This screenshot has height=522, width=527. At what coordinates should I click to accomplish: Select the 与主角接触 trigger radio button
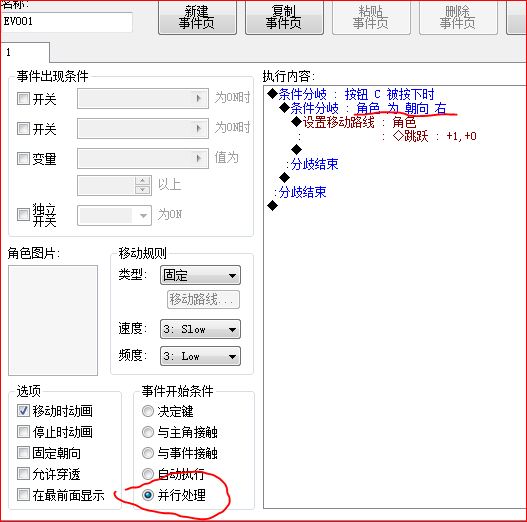coord(148,432)
